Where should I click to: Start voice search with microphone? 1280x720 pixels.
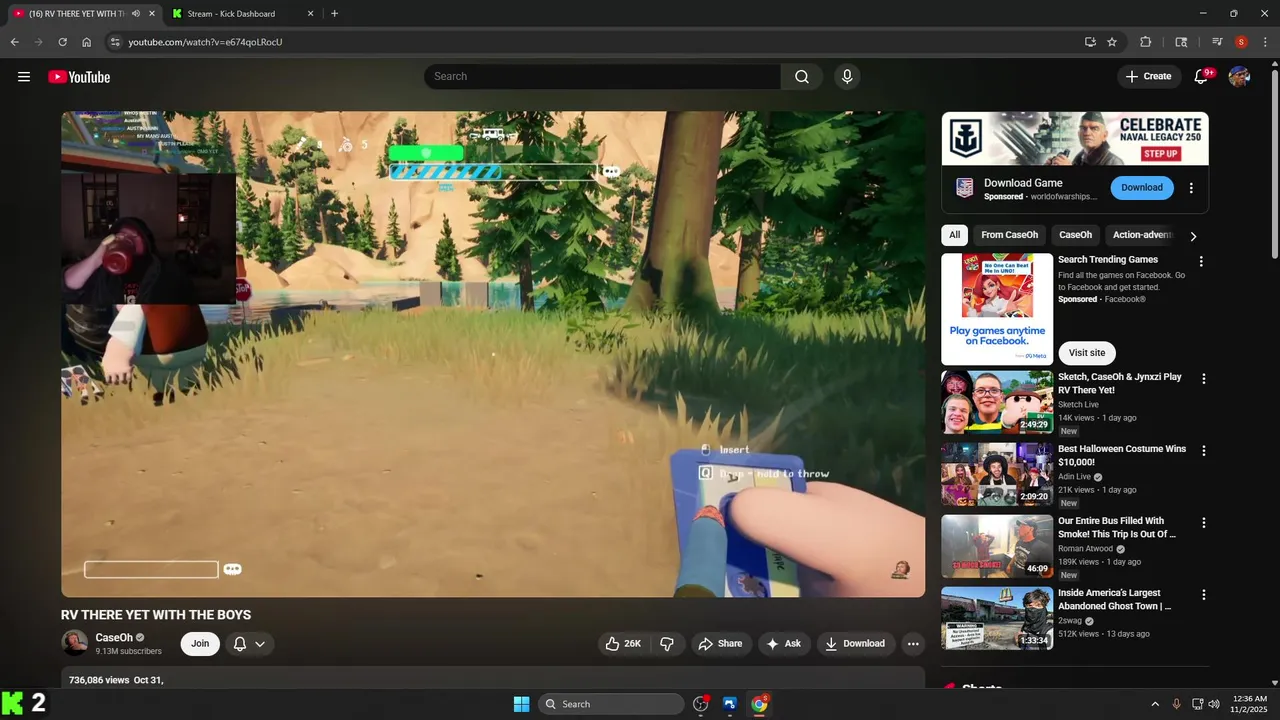click(x=847, y=77)
